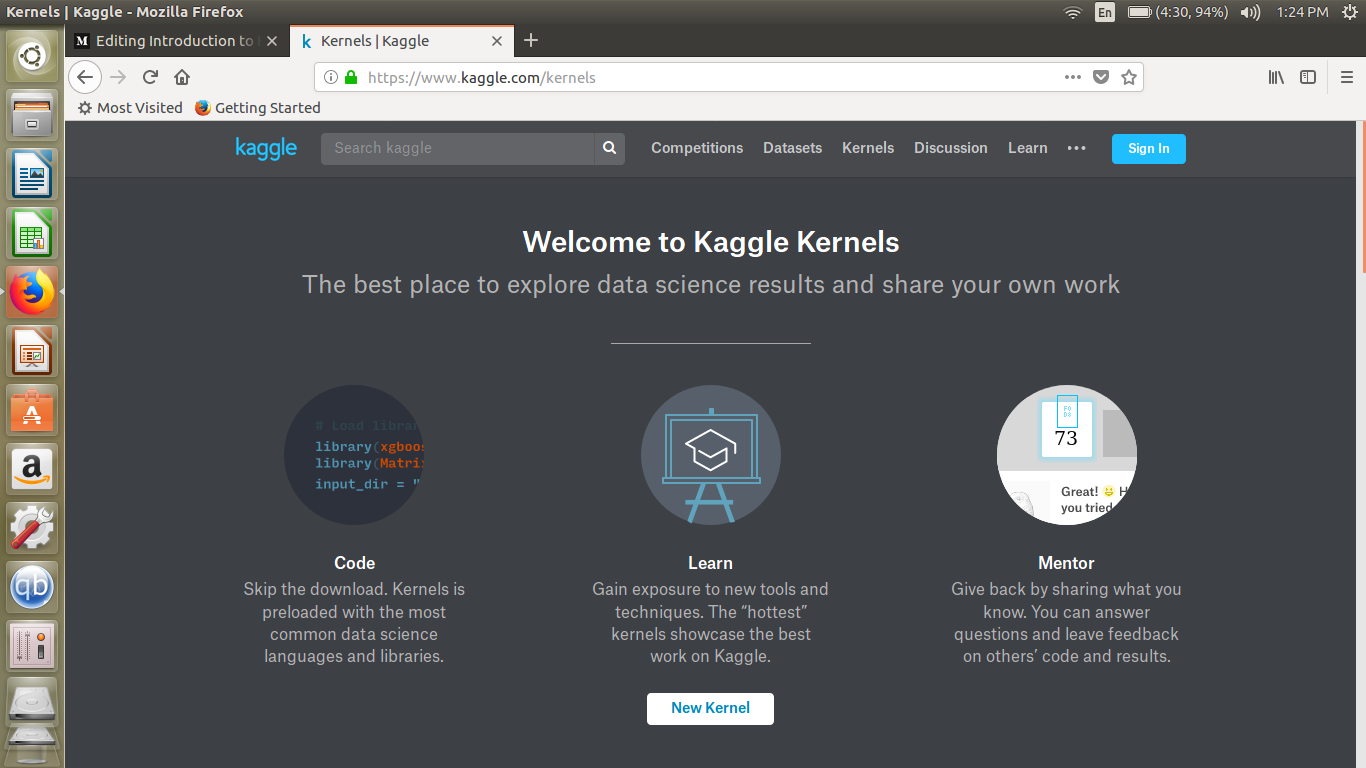Launch Amazon from the Ubuntu dock

click(x=32, y=468)
